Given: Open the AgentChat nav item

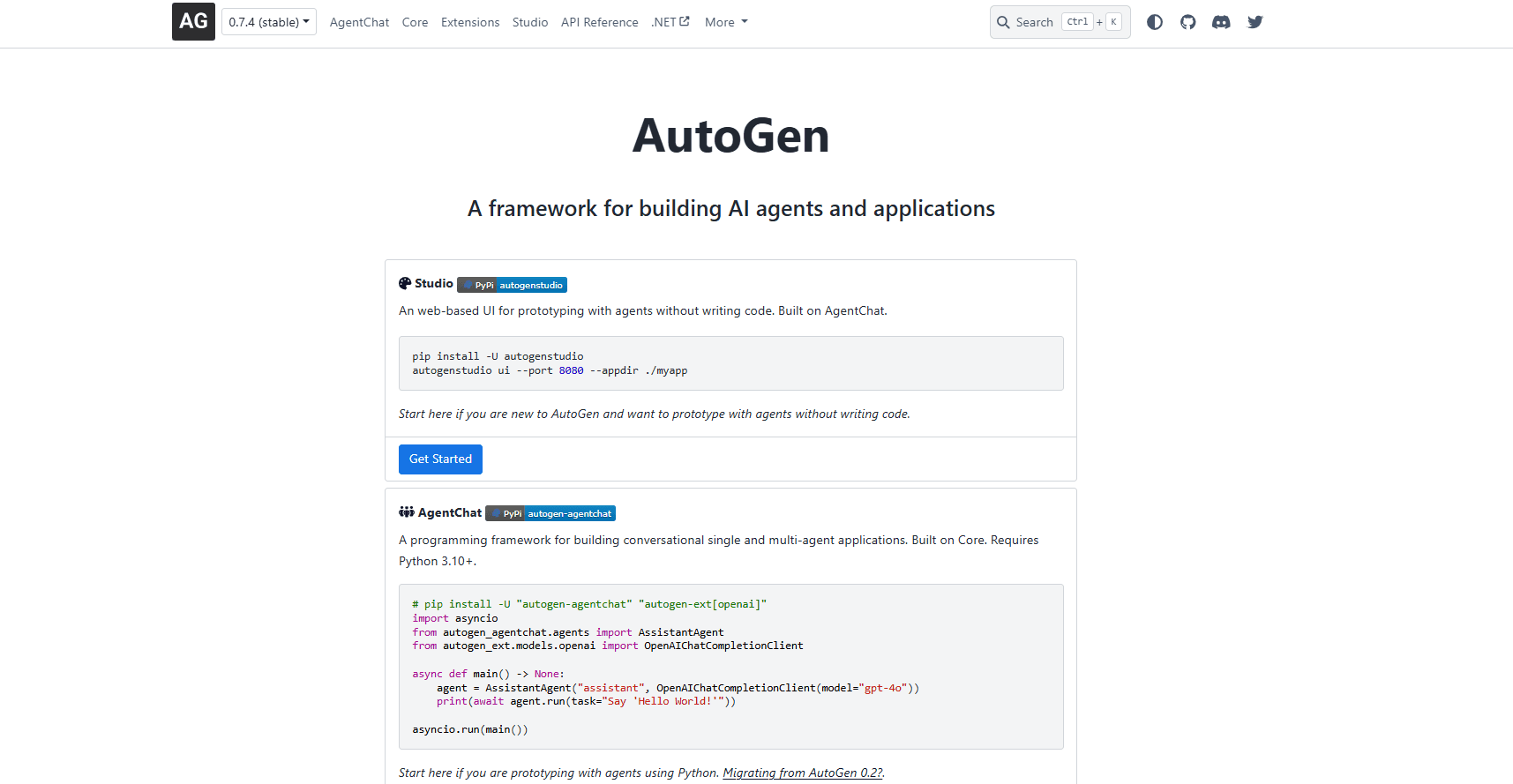Looking at the screenshot, I should click(x=359, y=22).
